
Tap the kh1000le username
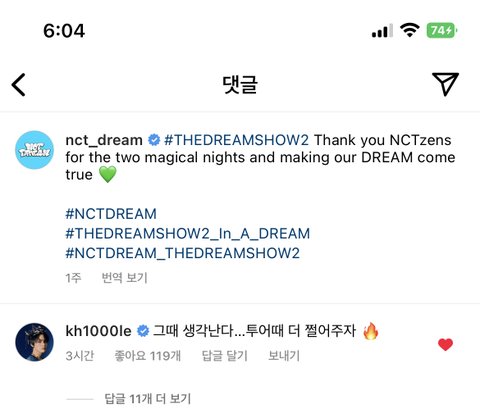coord(98,331)
